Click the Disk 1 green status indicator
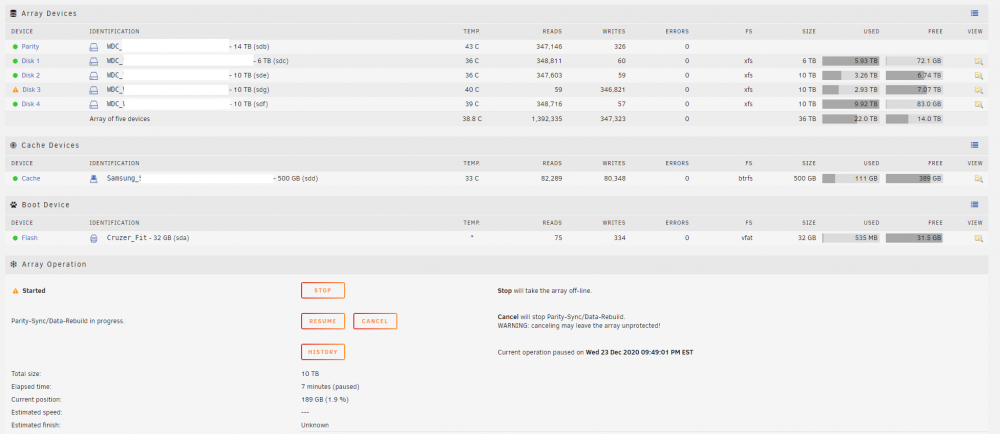The width and height of the screenshot is (1000, 434). point(15,61)
